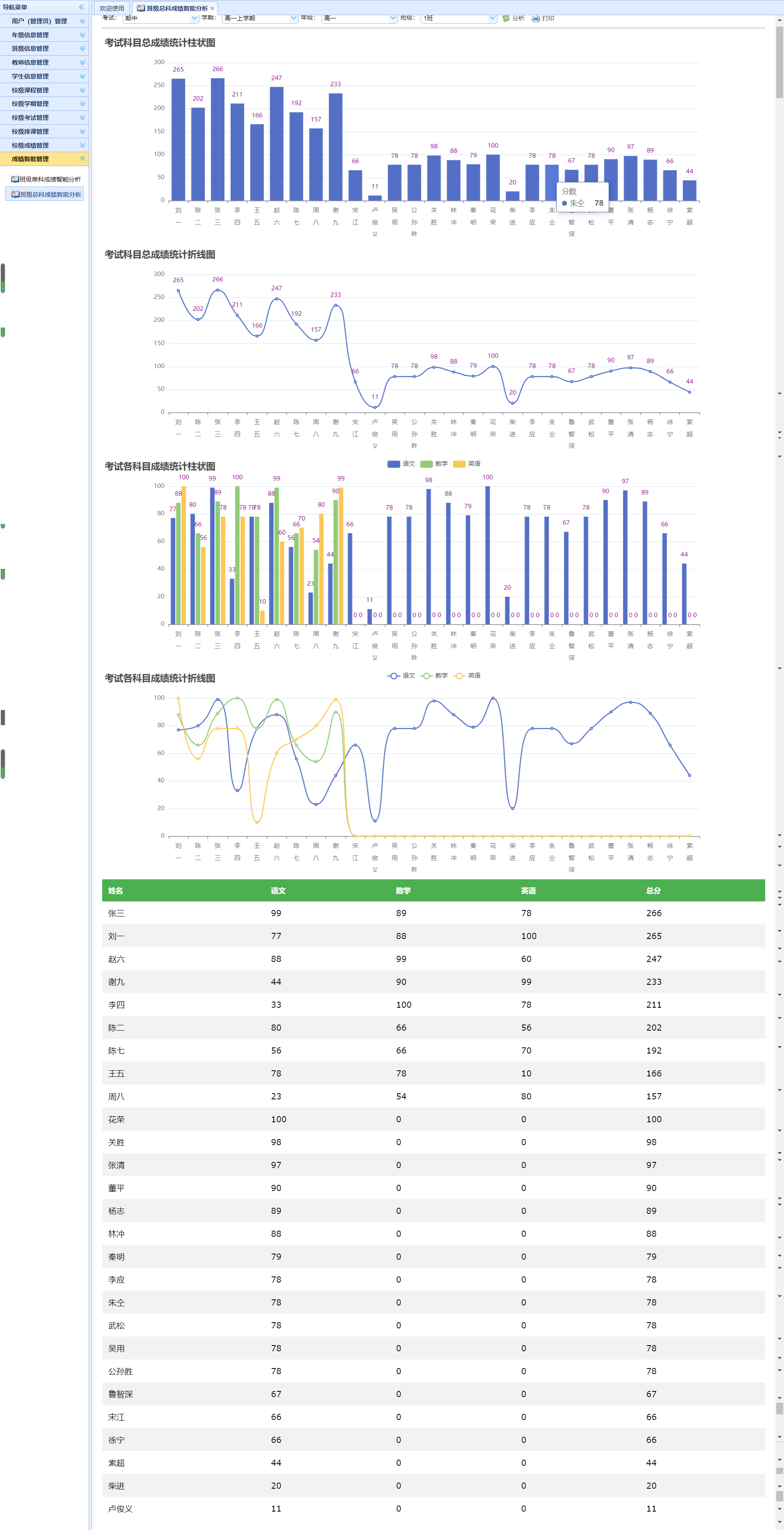Click the table row for 赵六
This screenshot has width=784, height=1530.
(433, 959)
